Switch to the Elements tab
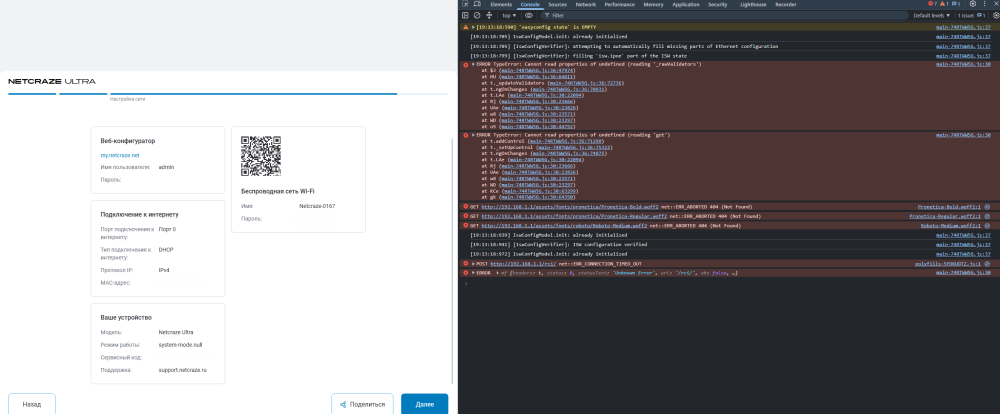The image size is (1000, 414). click(501, 4)
